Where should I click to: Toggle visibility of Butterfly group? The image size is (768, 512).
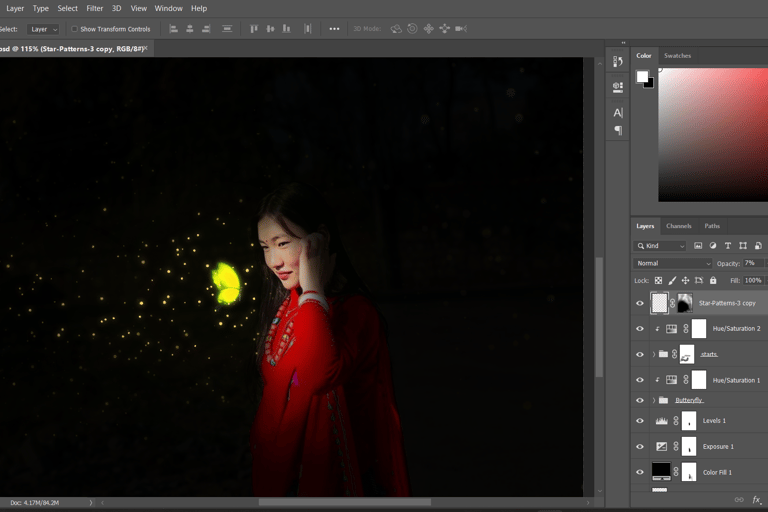coord(640,400)
